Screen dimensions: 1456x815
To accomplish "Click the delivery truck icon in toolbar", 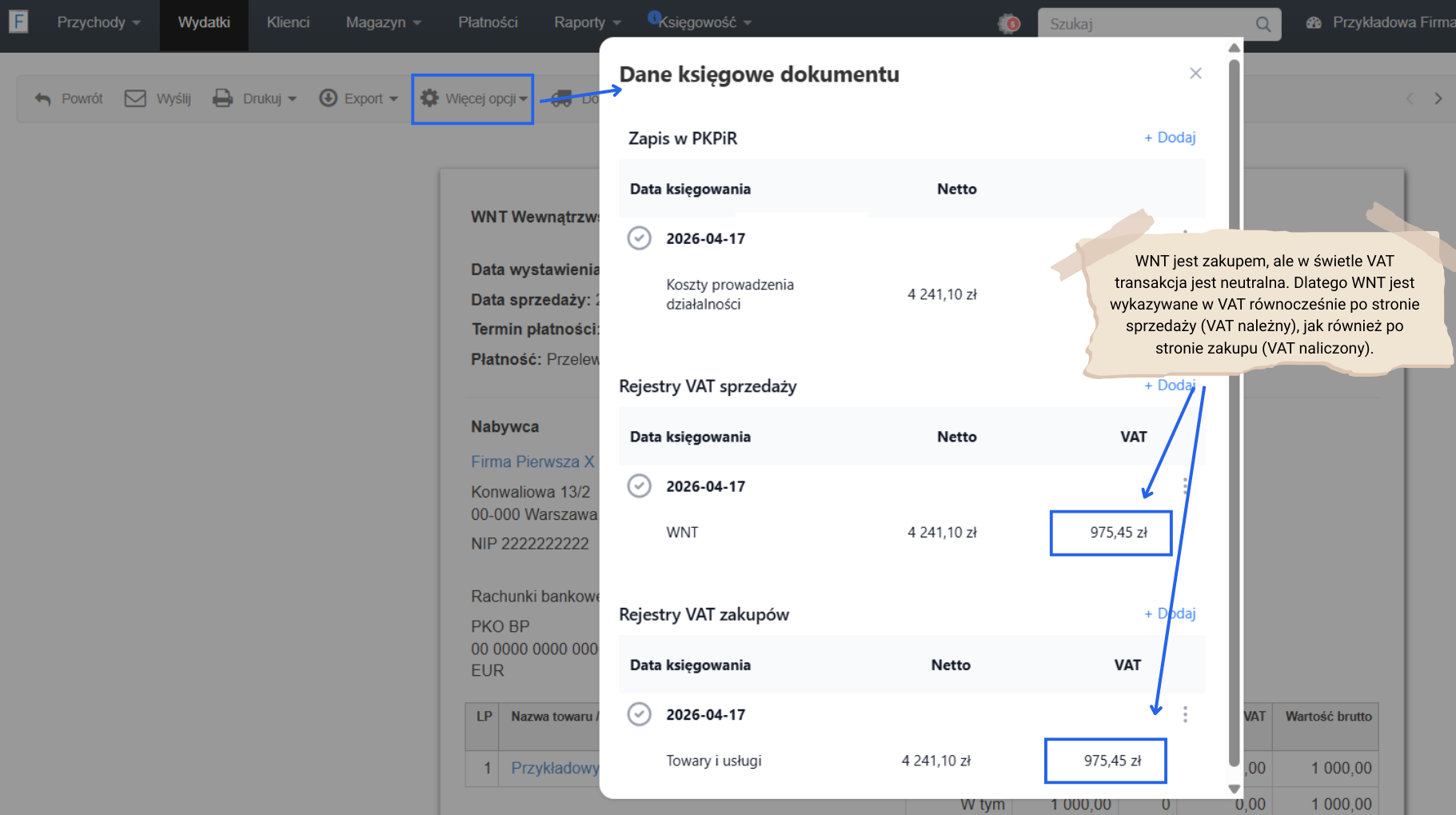I will click(x=561, y=99).
